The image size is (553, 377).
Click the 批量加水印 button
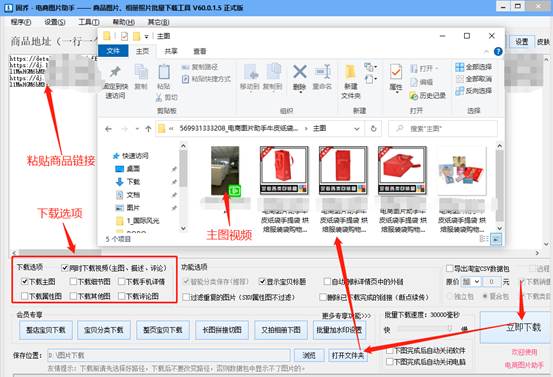[339, 330]
